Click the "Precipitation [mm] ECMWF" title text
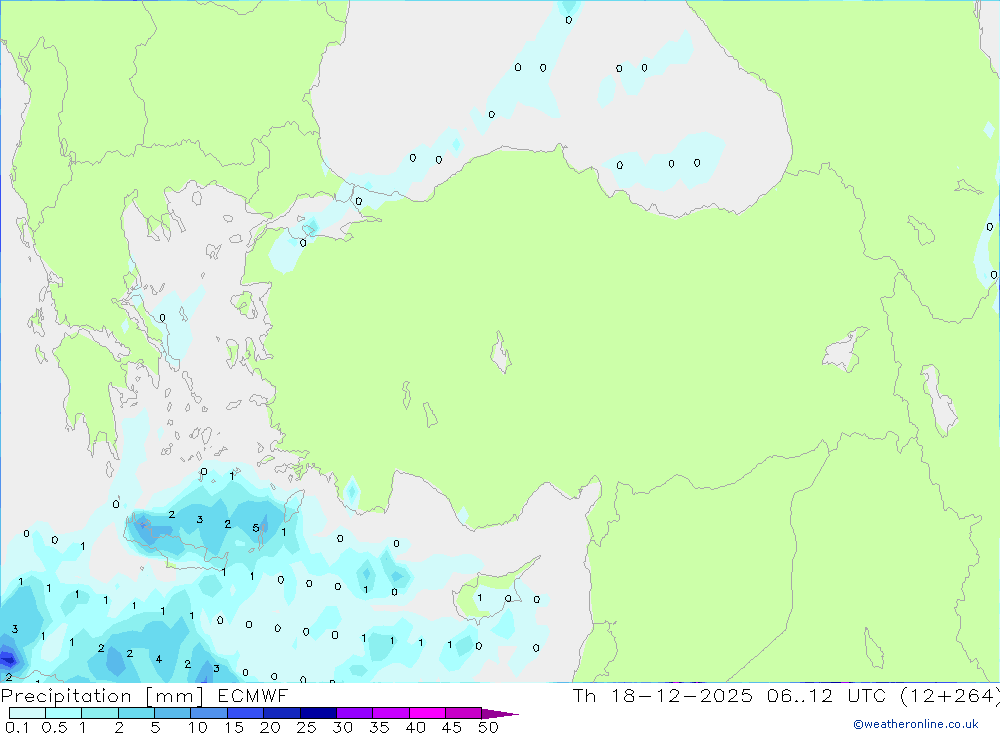This screenshot has width=1000, height=733. click(x=145, y=696)
